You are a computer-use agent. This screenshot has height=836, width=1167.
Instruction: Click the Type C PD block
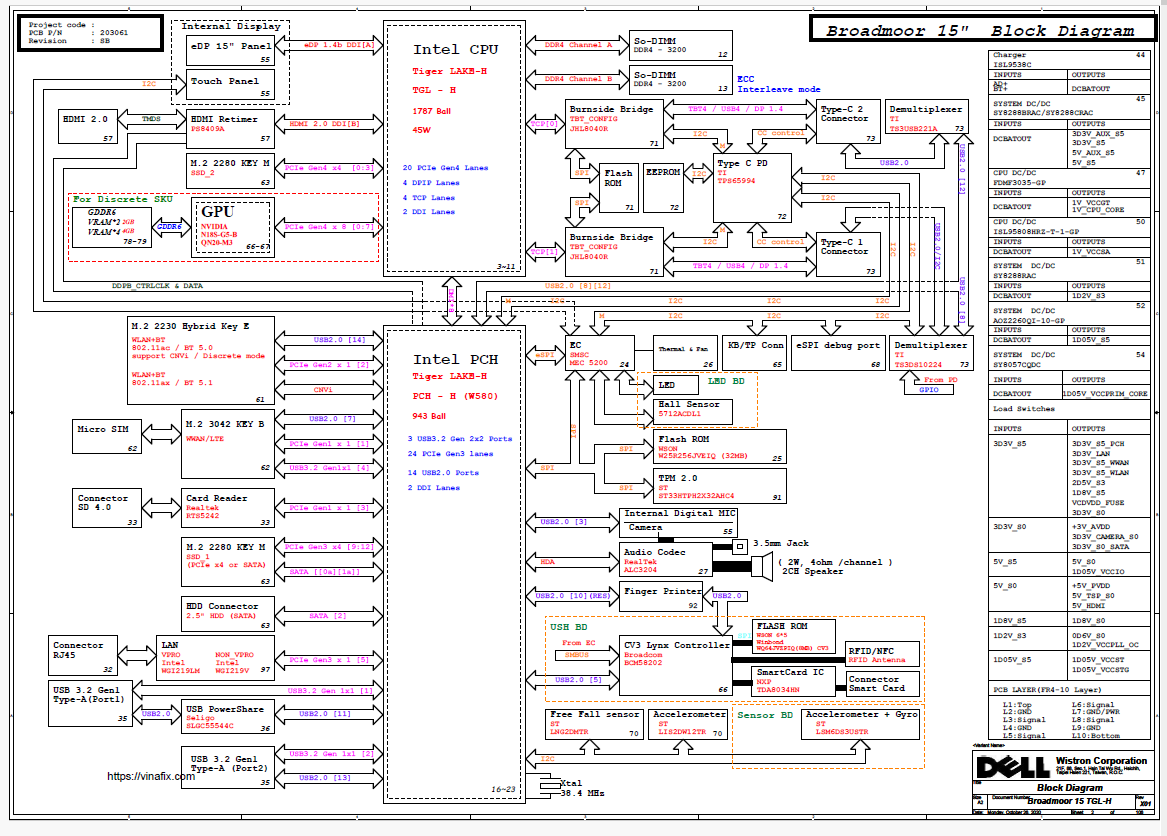click(752, 190)
